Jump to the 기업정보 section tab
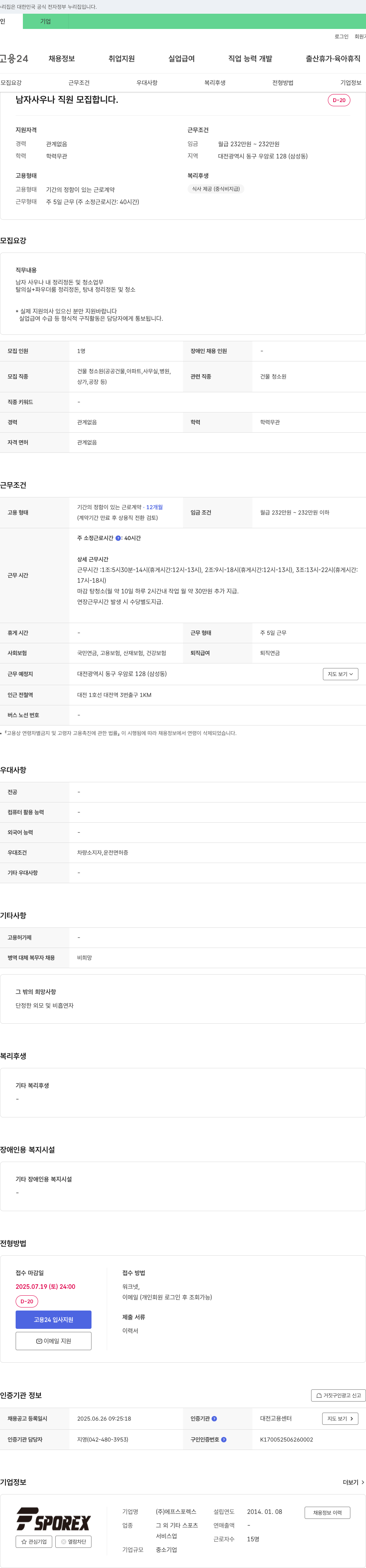This screenshot has width=366, height=1568. coord(351,83)
